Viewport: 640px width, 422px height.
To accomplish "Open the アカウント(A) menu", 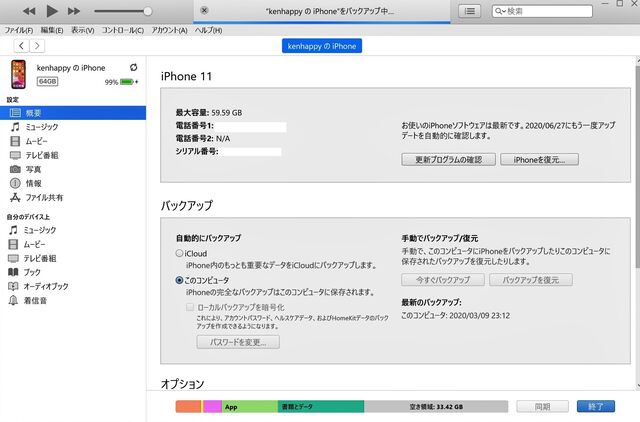I will (169, 30).
